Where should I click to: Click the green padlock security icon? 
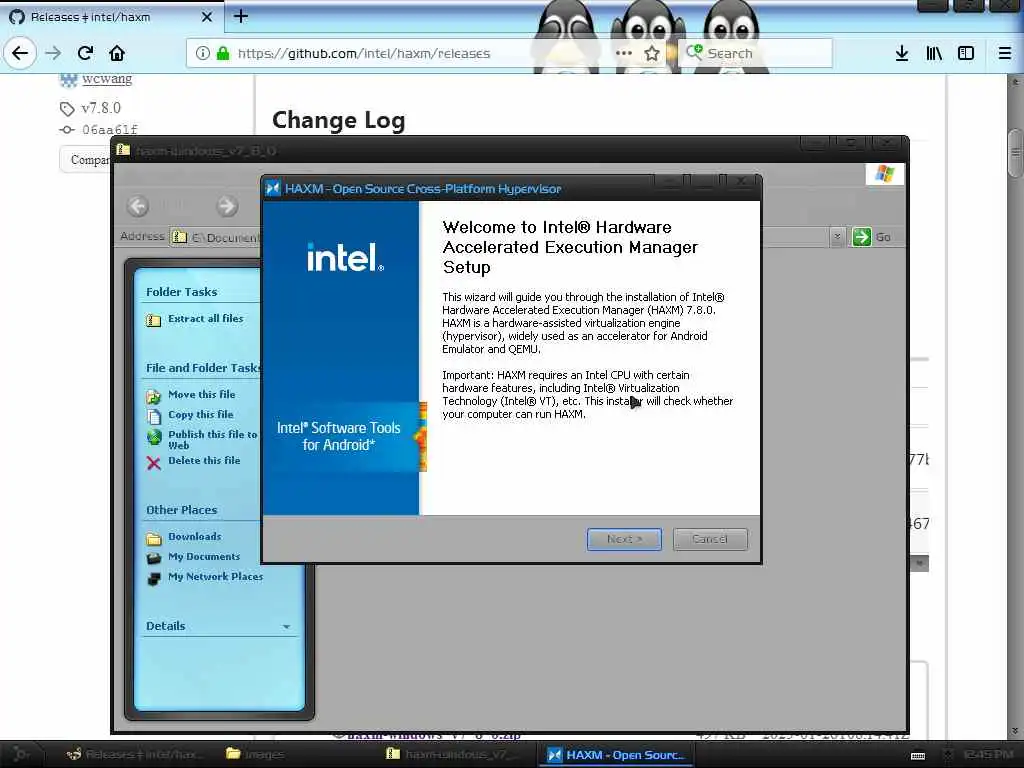pyautogui.click(x=223, y=53)
